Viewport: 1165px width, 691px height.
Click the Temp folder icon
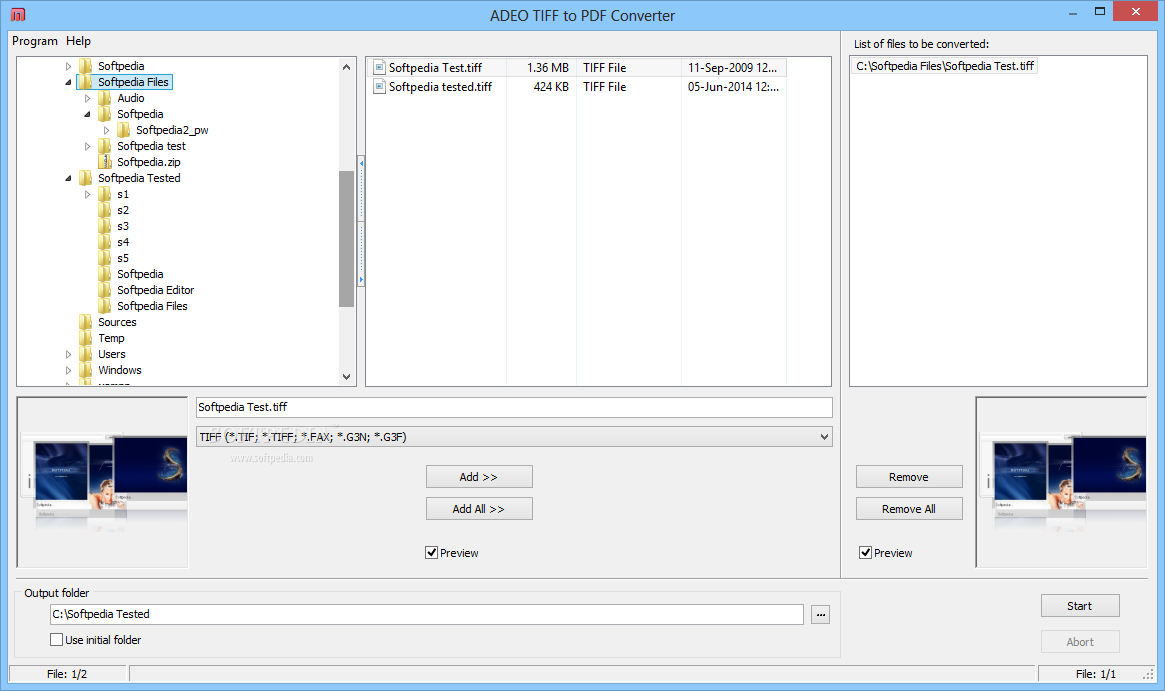[85, 338]
